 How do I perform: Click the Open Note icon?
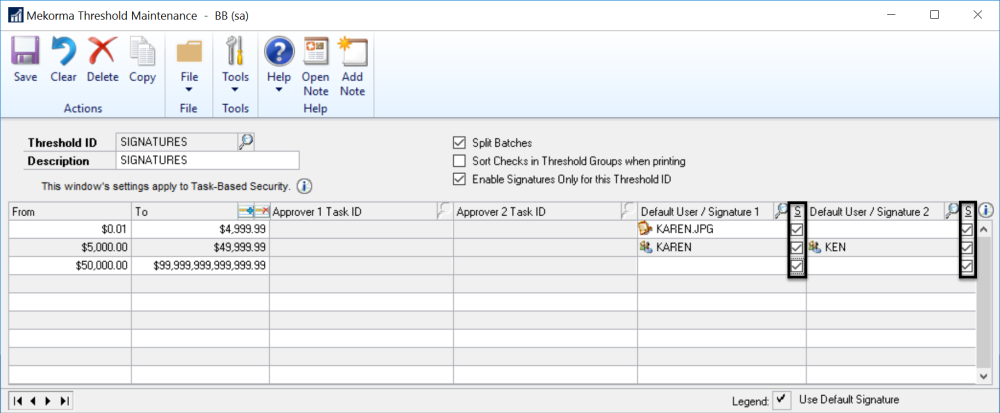(316, 52)
